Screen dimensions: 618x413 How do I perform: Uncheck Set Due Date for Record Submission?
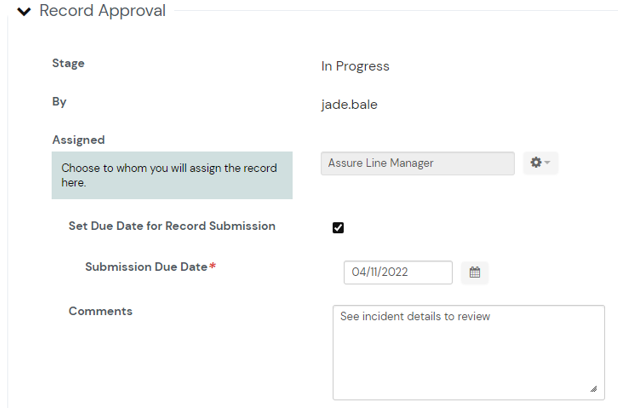coord(338,228)
